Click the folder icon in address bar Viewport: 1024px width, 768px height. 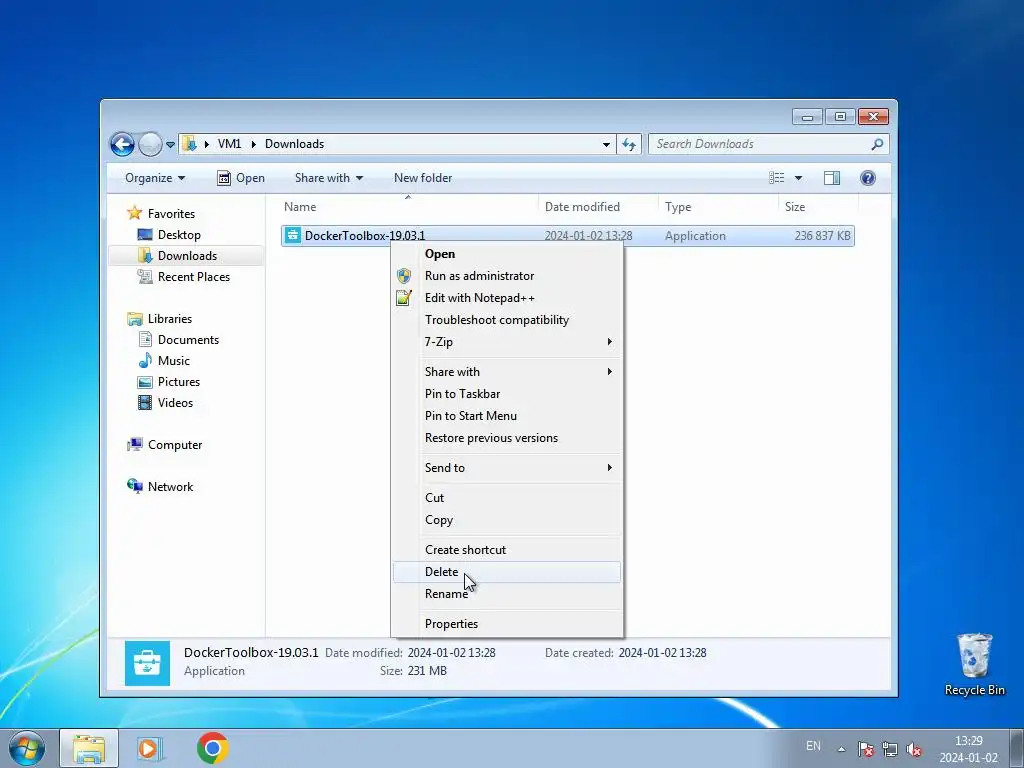pos(189,144)
